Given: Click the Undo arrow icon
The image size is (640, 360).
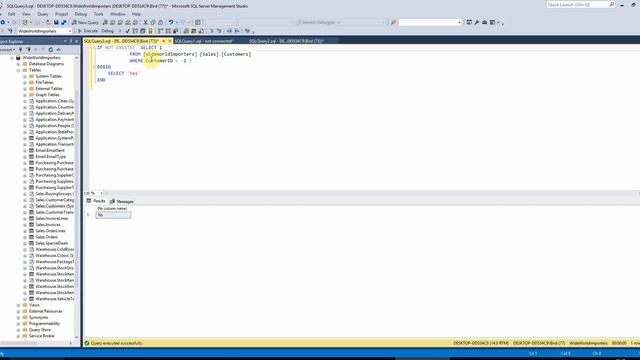Looking at the screenshot, I should [171, 22].
